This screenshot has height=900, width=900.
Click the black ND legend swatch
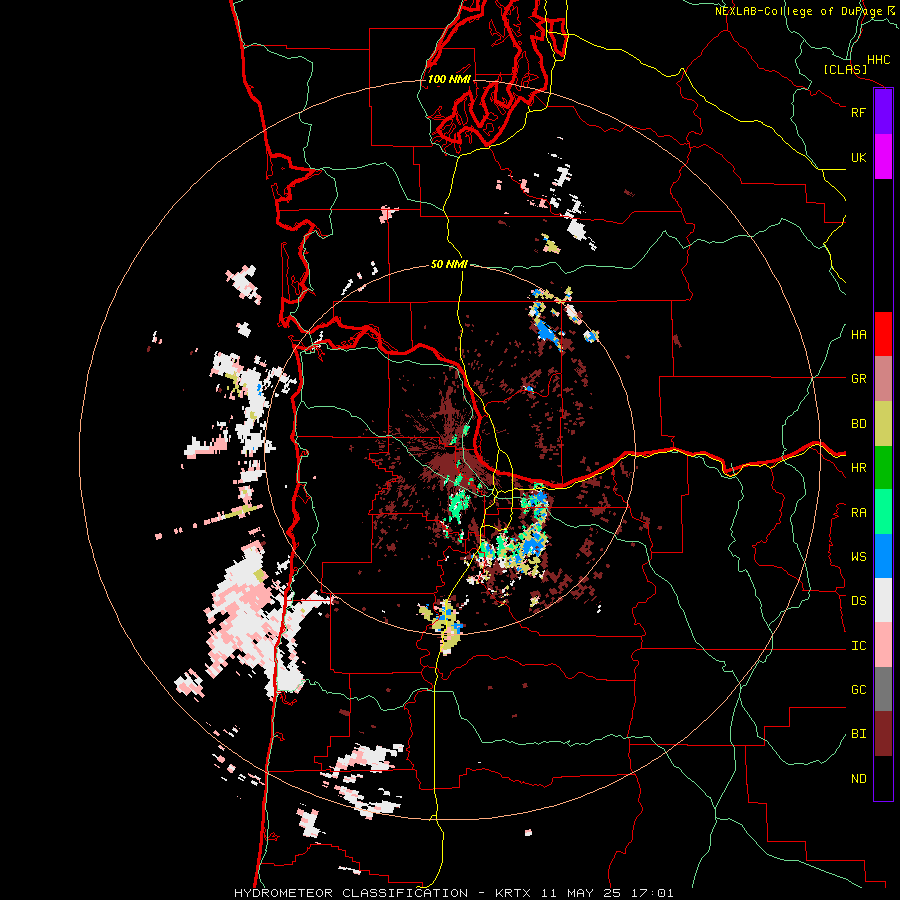pos(883,778)
